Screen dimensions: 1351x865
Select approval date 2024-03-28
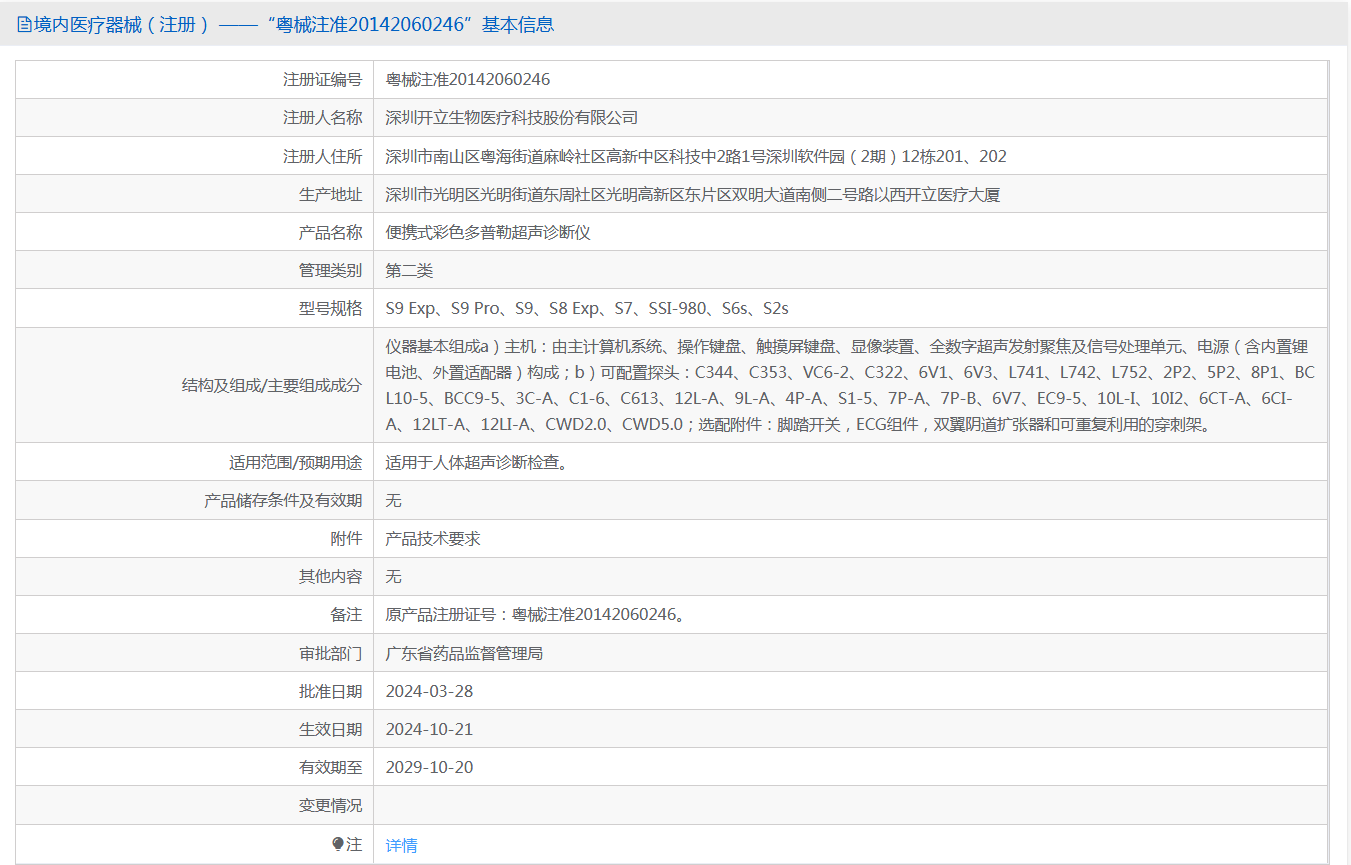(430, 692)
